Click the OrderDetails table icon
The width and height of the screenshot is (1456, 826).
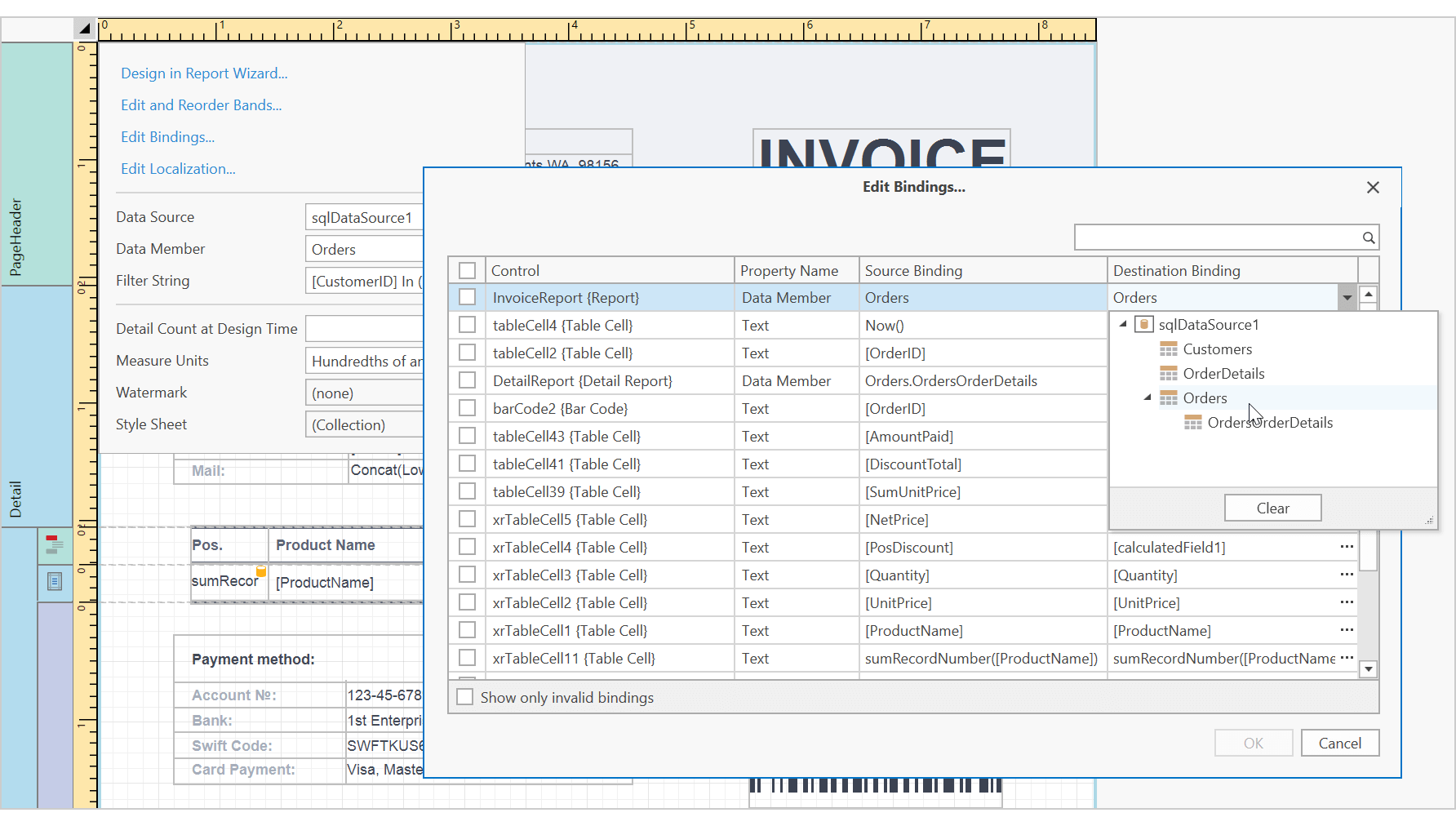pyautogui.click(x=1169, y=373)
